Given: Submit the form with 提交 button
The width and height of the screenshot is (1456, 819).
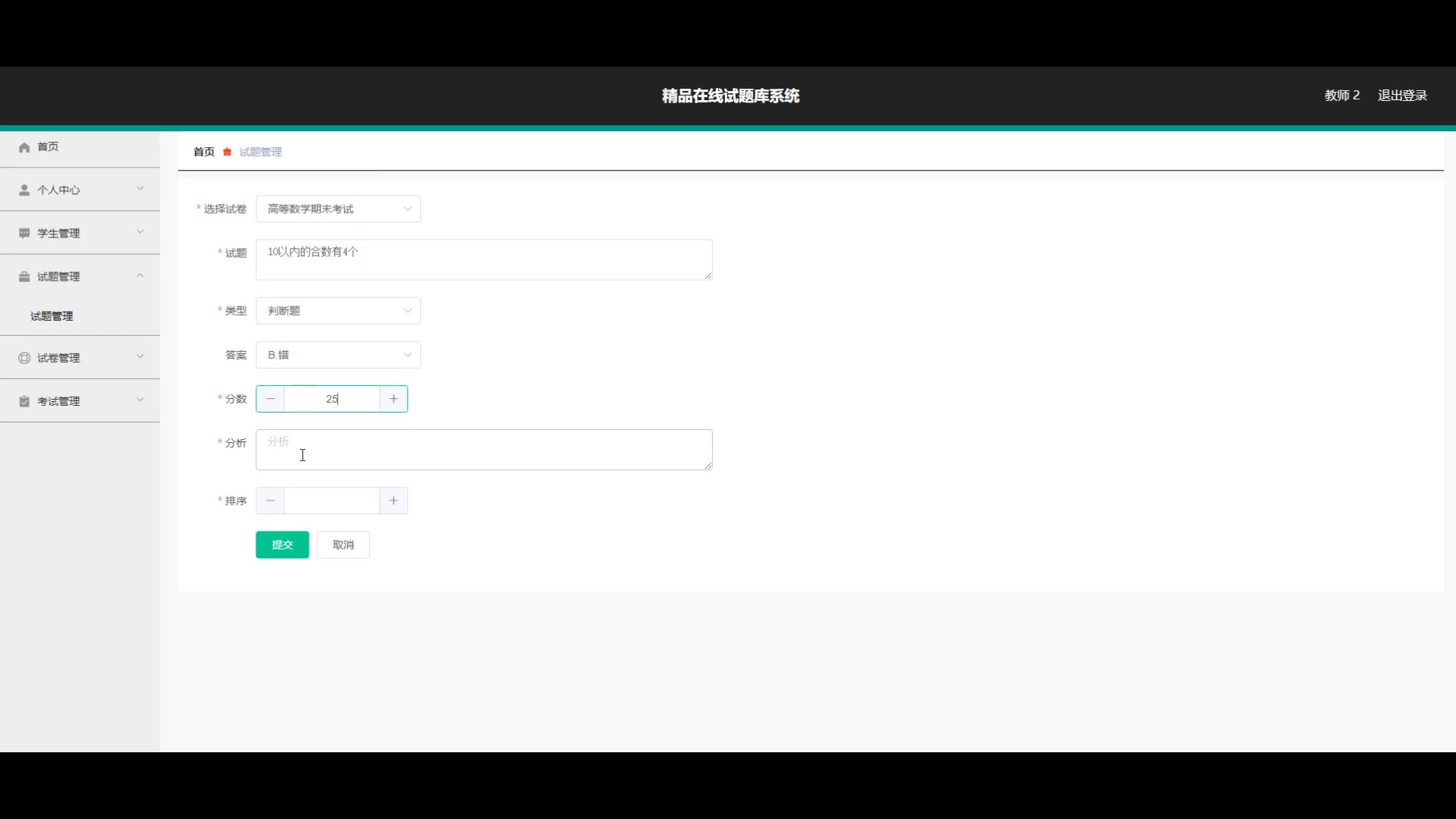Looking at the screenshot, I should (282, 544).
